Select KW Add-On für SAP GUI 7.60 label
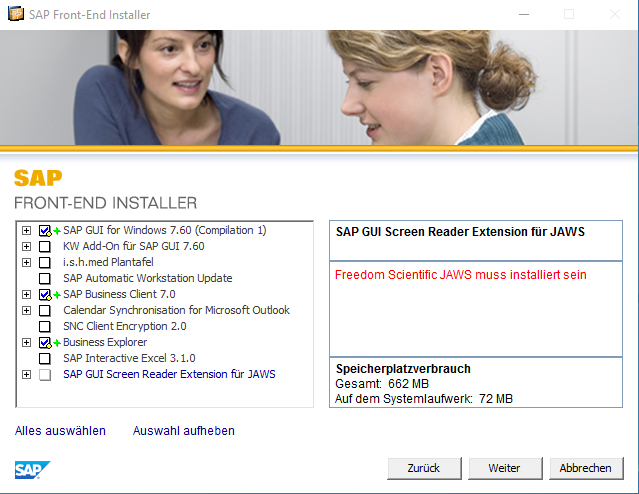The image size is (639, 494). click(134, 246)
